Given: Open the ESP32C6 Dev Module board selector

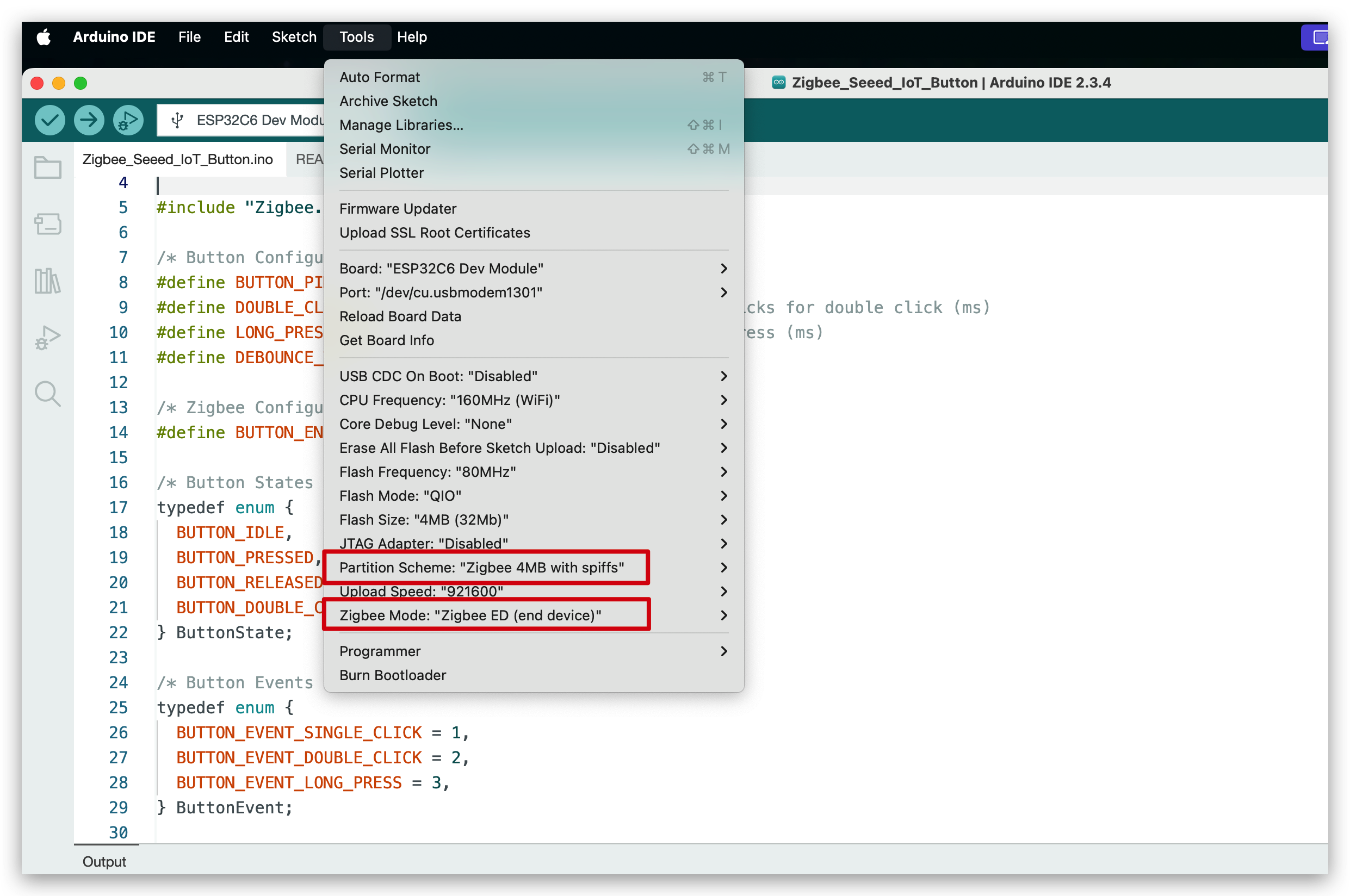Looking at the screenshot, I should click(240, 120).
